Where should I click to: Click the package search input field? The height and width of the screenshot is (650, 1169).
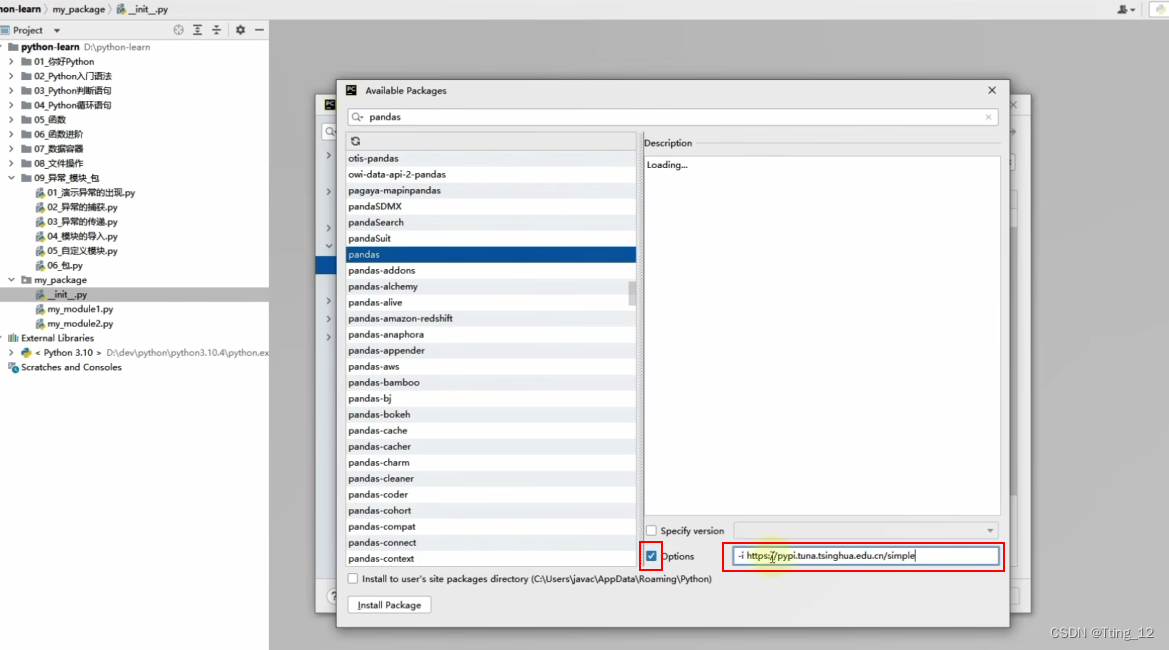coord(672,117)
